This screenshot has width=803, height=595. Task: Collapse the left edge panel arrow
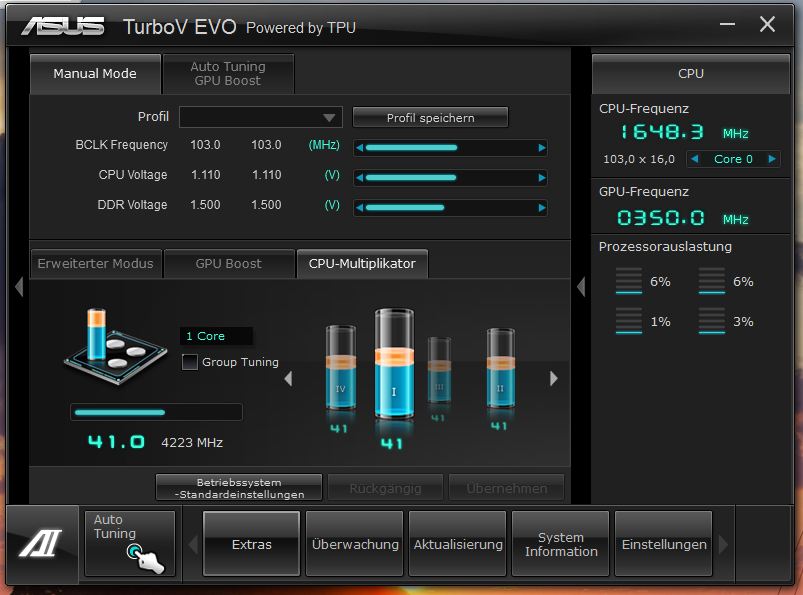tap(19, 287)
